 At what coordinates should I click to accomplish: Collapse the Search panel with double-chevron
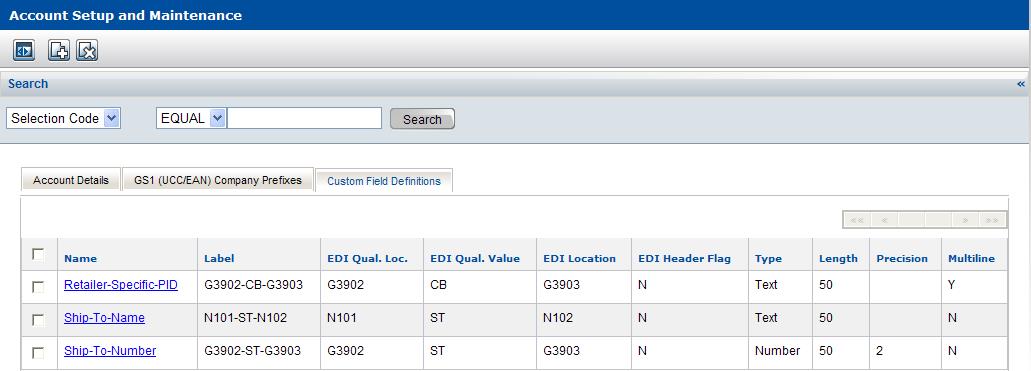1020,84
